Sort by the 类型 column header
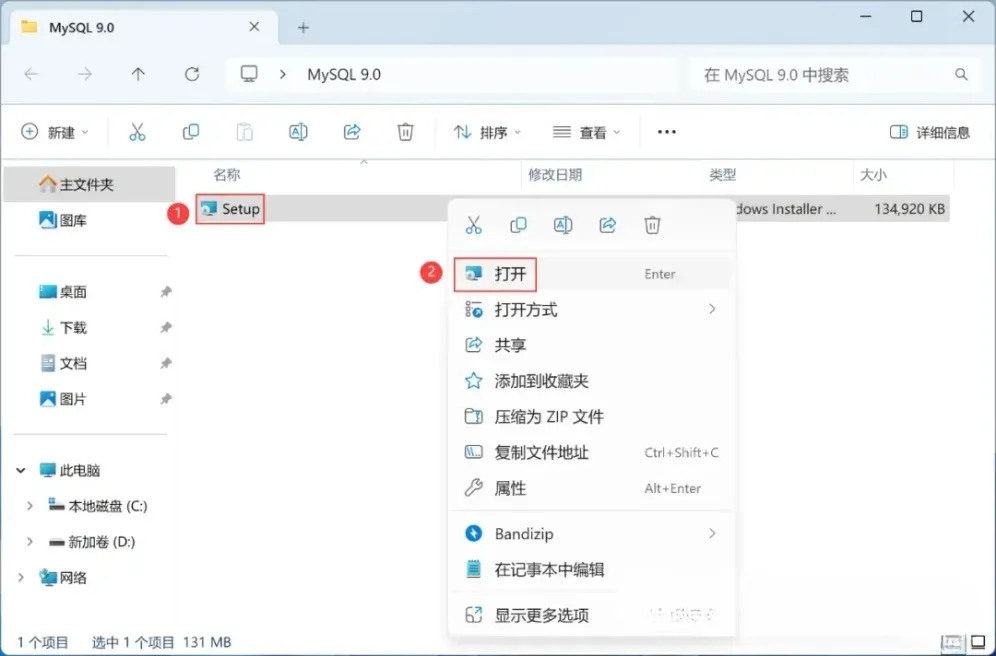The width and height of the screenshot is (996, 656). [722, 175]
